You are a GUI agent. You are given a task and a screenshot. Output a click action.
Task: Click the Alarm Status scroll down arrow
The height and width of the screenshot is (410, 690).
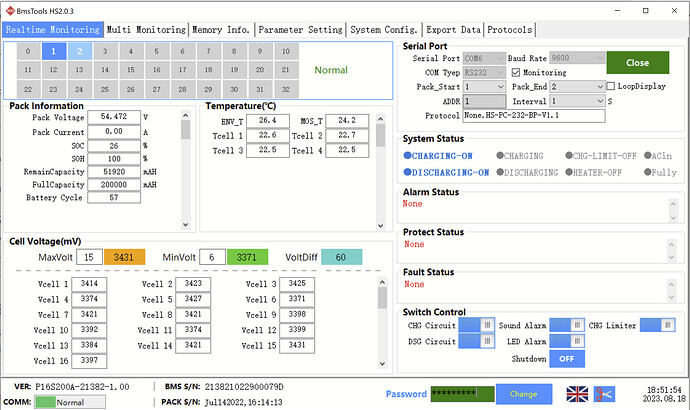tap(673, 218)
